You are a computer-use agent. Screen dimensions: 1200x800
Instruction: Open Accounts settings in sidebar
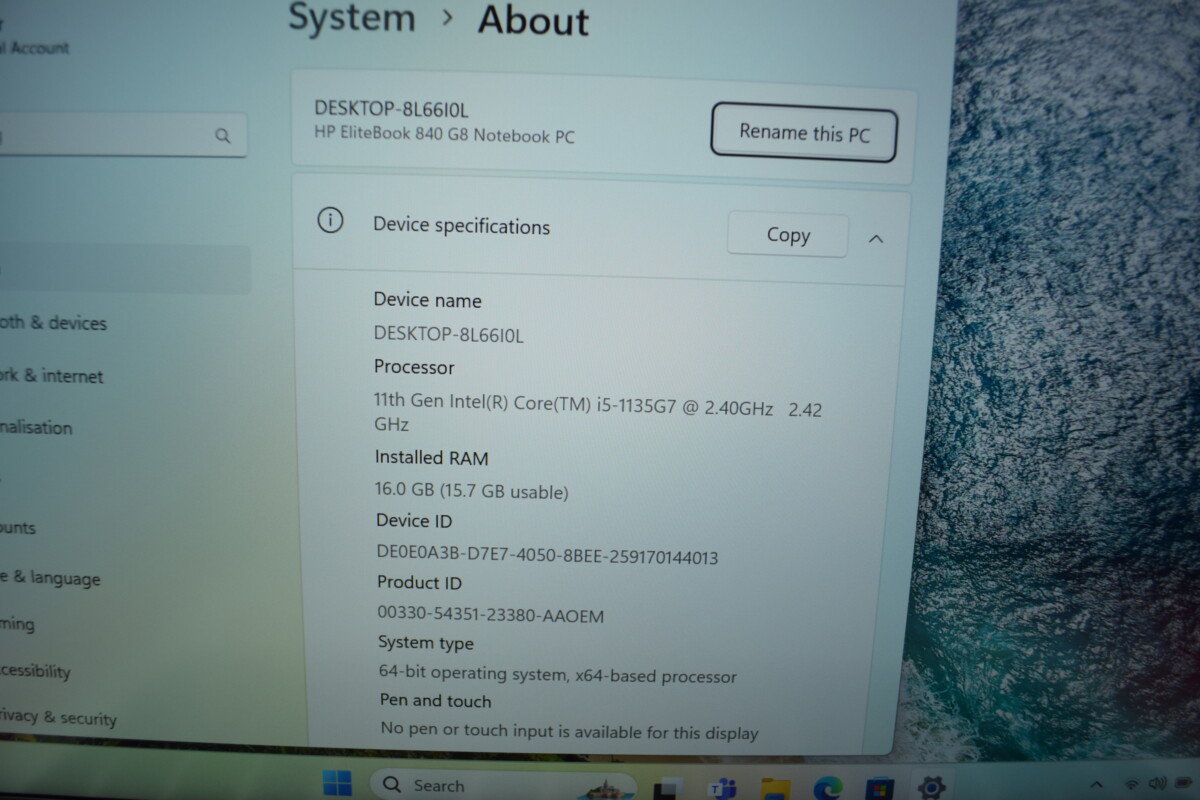tap(18, 527)
